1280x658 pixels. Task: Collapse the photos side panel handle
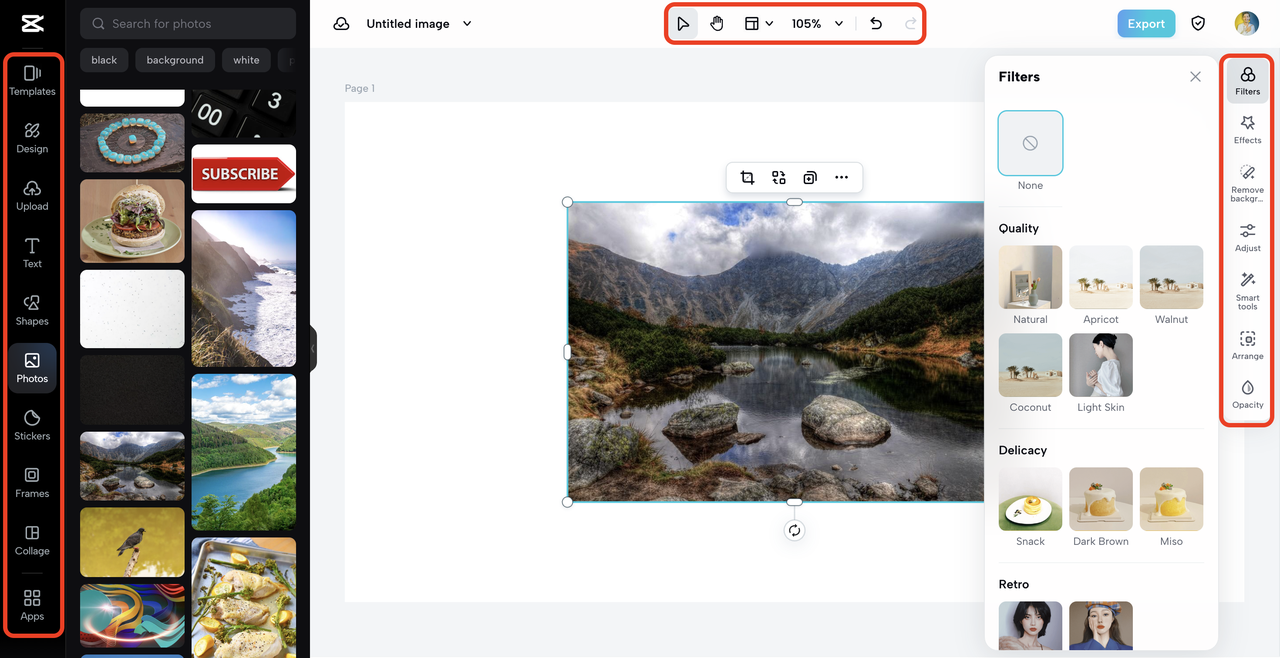tap(313, 348)
